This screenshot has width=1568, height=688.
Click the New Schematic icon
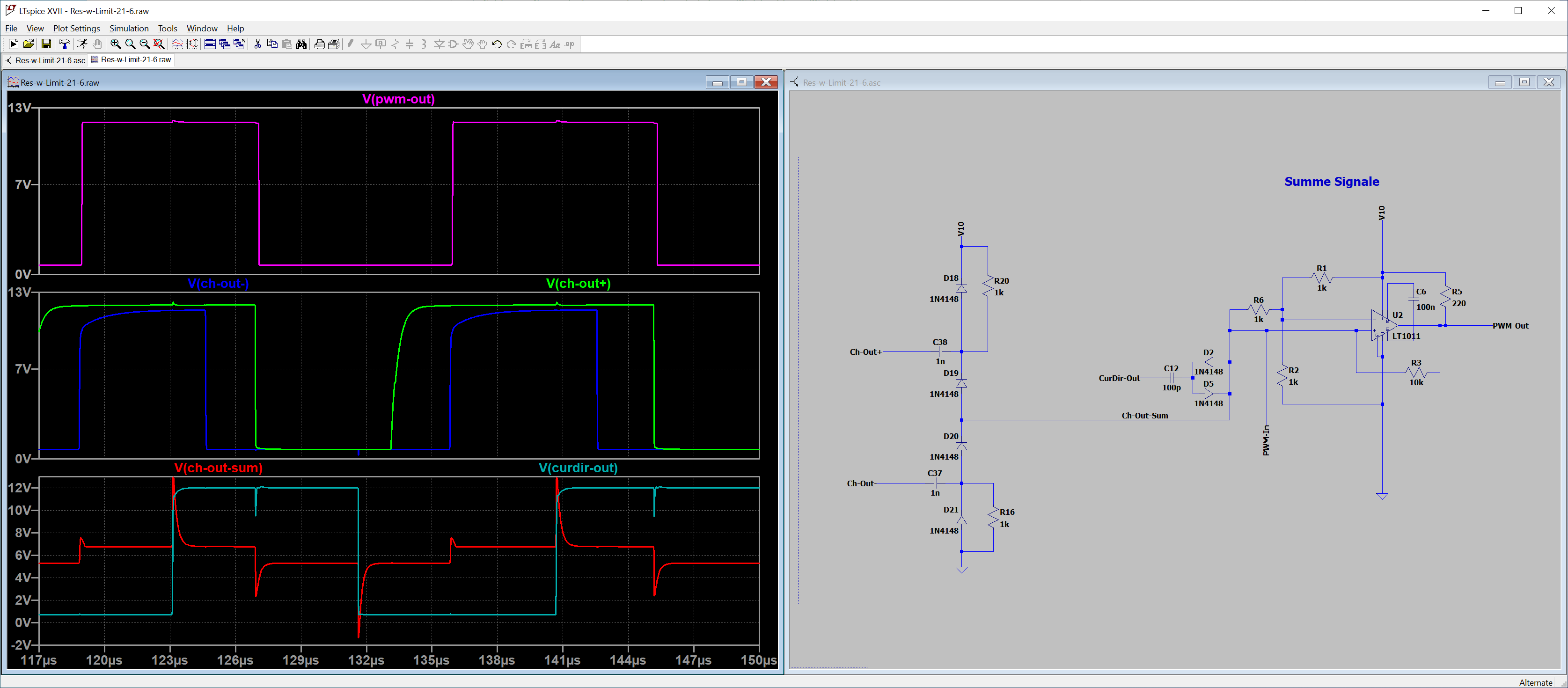[x=14, y=44]
